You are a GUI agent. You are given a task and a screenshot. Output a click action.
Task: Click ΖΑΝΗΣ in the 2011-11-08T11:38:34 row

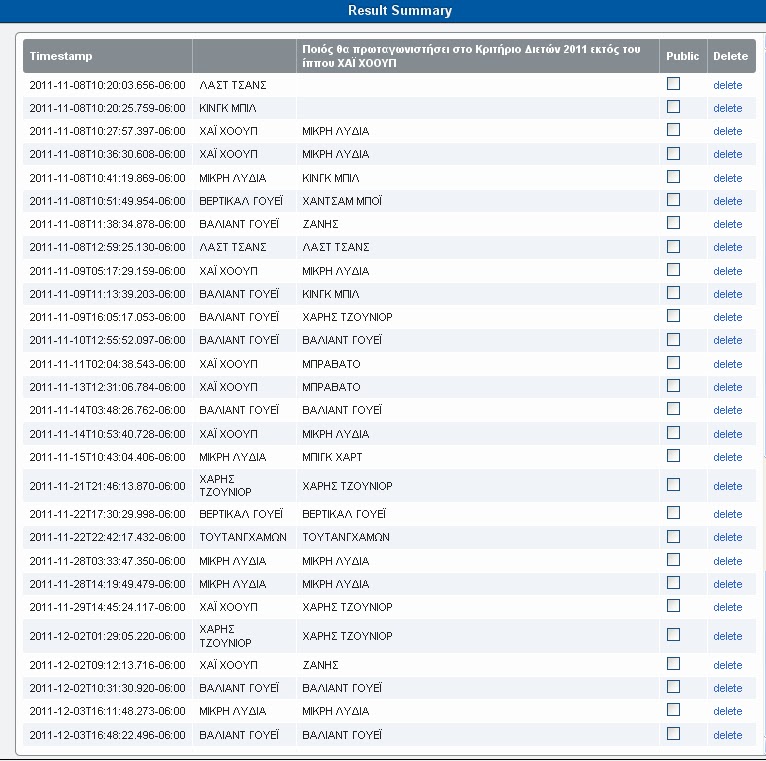[x=320, y=224]
